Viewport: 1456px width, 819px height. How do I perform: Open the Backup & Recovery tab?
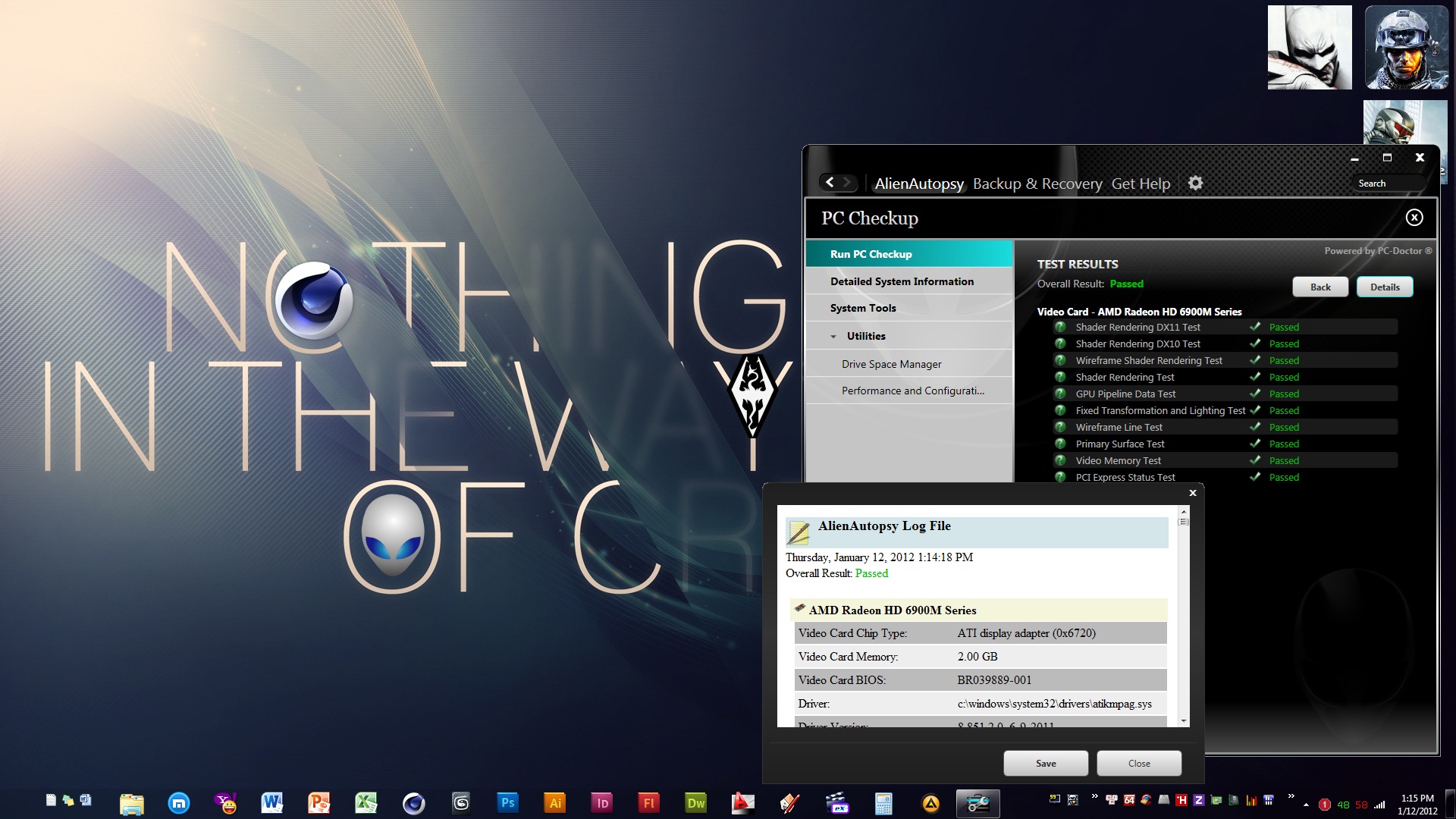click(x=1037, y=184)
